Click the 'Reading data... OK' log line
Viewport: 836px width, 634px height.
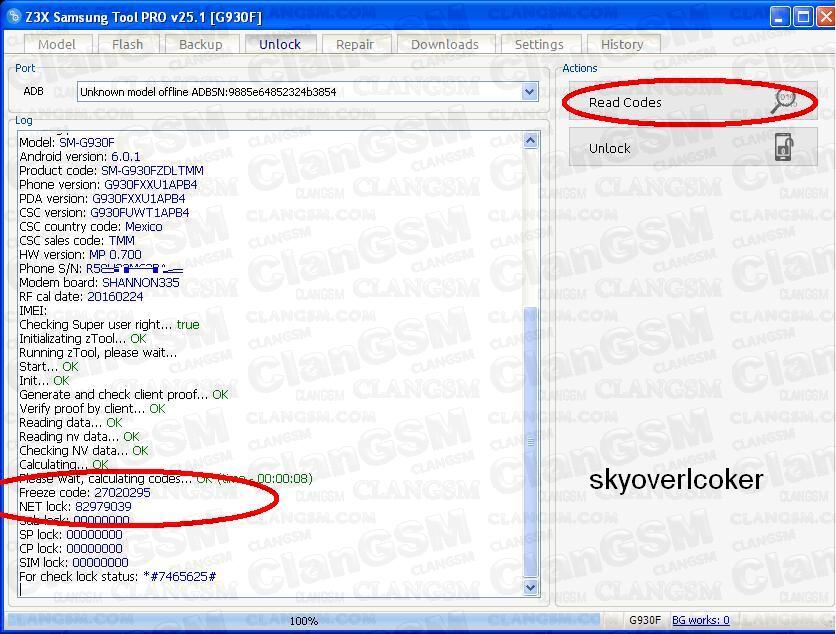(71, 422)
